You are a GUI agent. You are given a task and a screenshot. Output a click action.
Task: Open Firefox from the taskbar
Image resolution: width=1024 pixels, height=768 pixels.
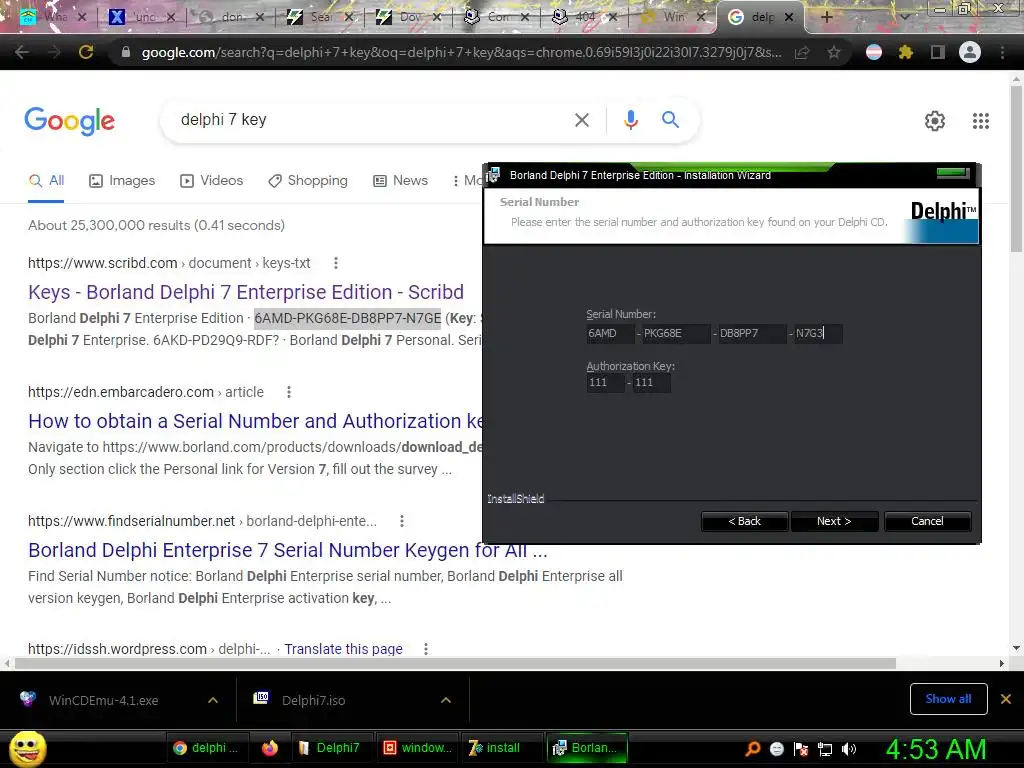click(x=270, y=748)
